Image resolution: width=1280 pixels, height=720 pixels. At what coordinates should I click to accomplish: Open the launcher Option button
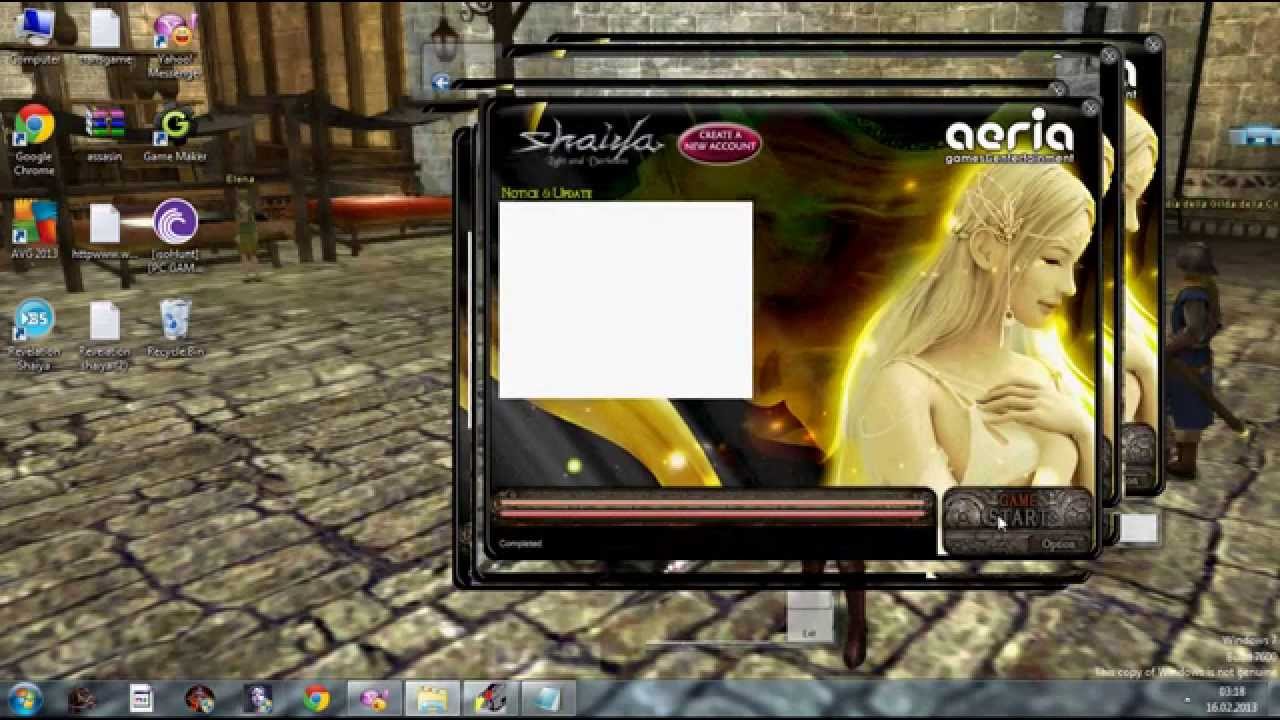coord(1058,544)
